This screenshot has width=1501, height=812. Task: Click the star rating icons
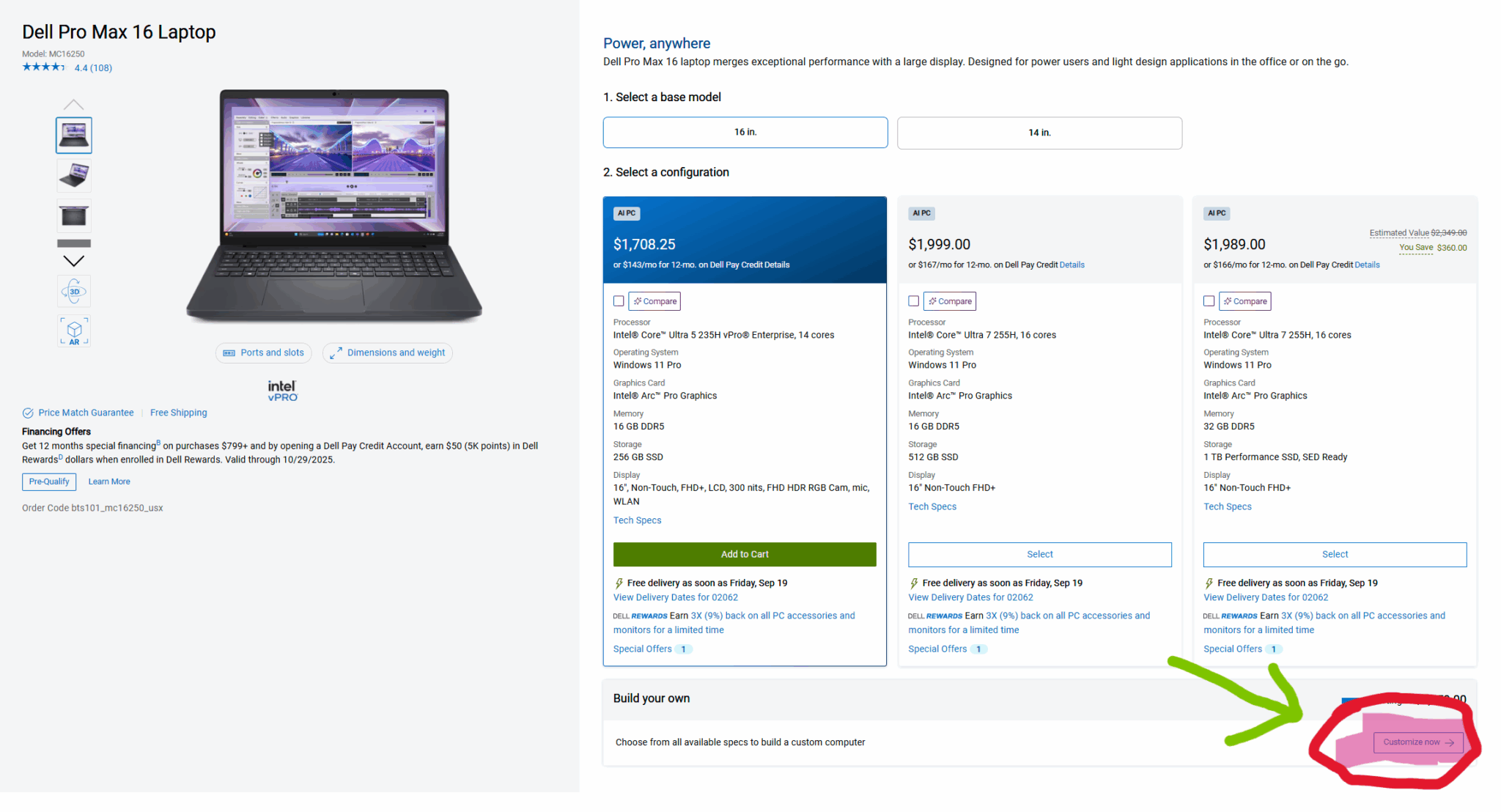[x=44, y=67]
